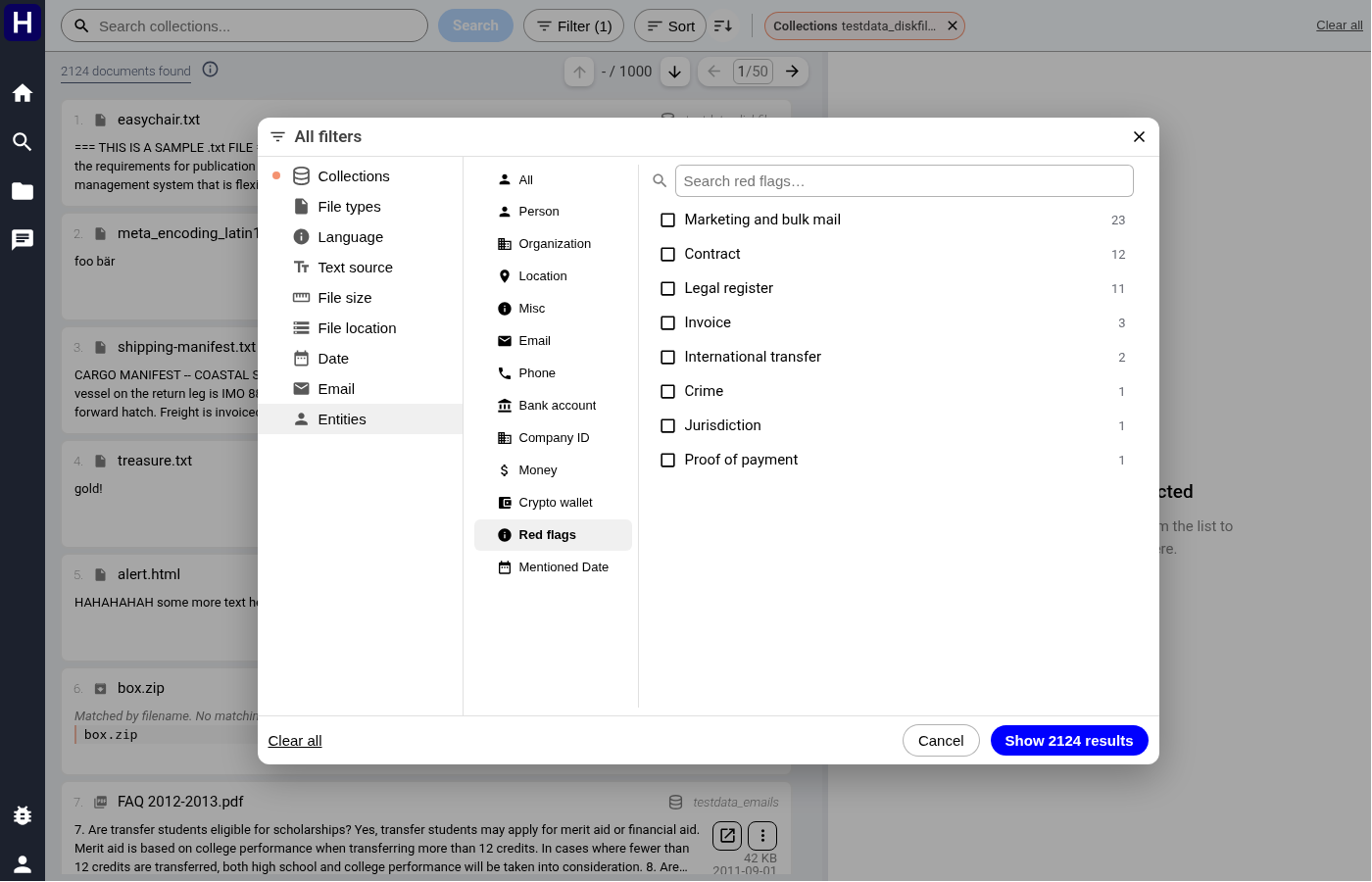Select the Crypto wallet entity type
Viewport: 1372px width, 882px height.
pyautogui.click(x=553, y=503)
